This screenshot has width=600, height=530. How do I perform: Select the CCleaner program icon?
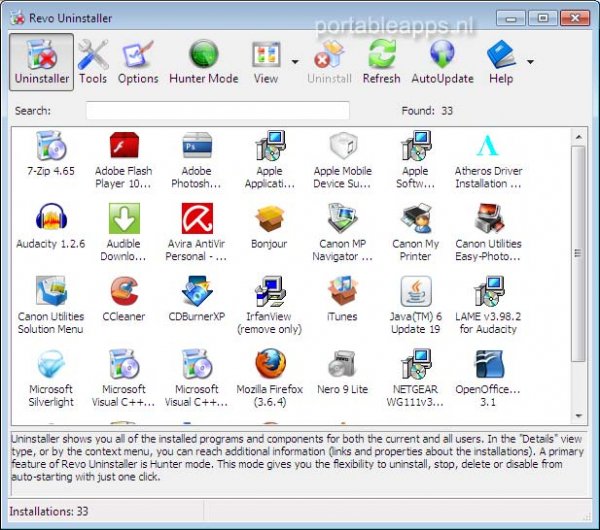click(x=124, y=292)
